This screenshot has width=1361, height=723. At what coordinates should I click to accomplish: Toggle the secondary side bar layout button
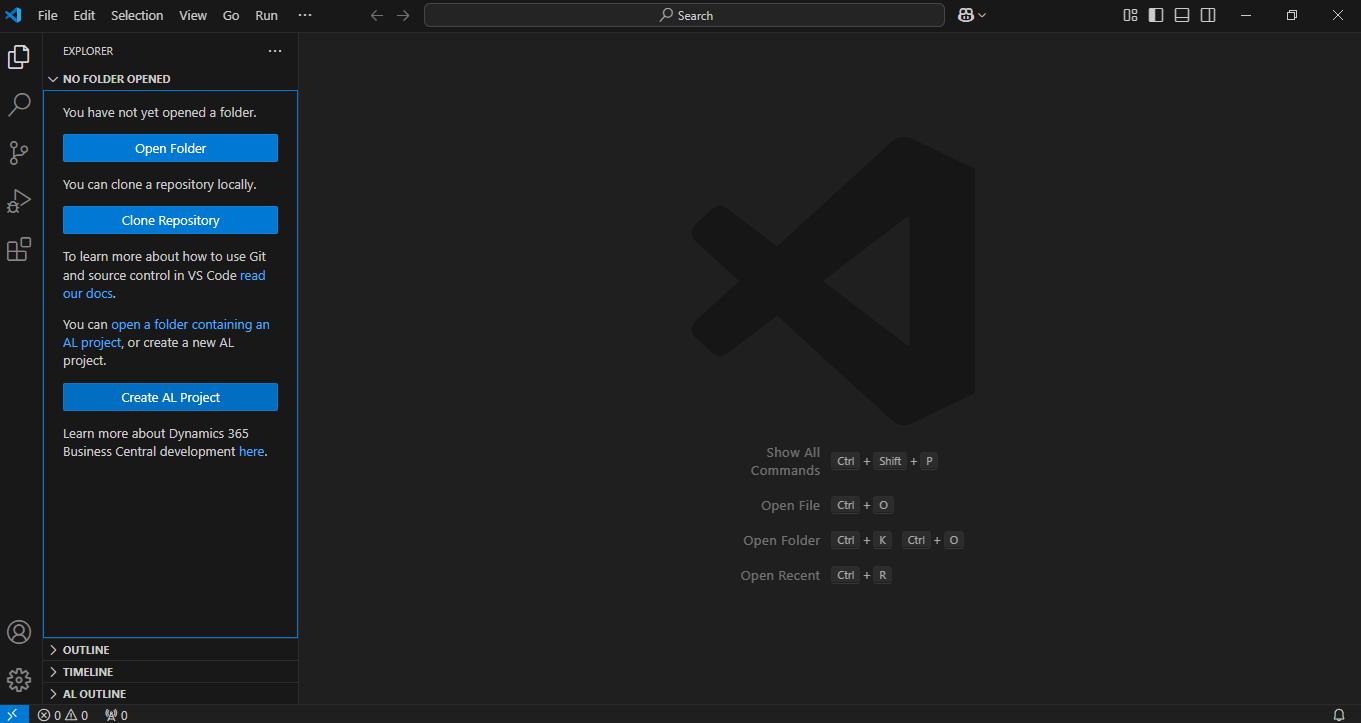point(1208,15)
